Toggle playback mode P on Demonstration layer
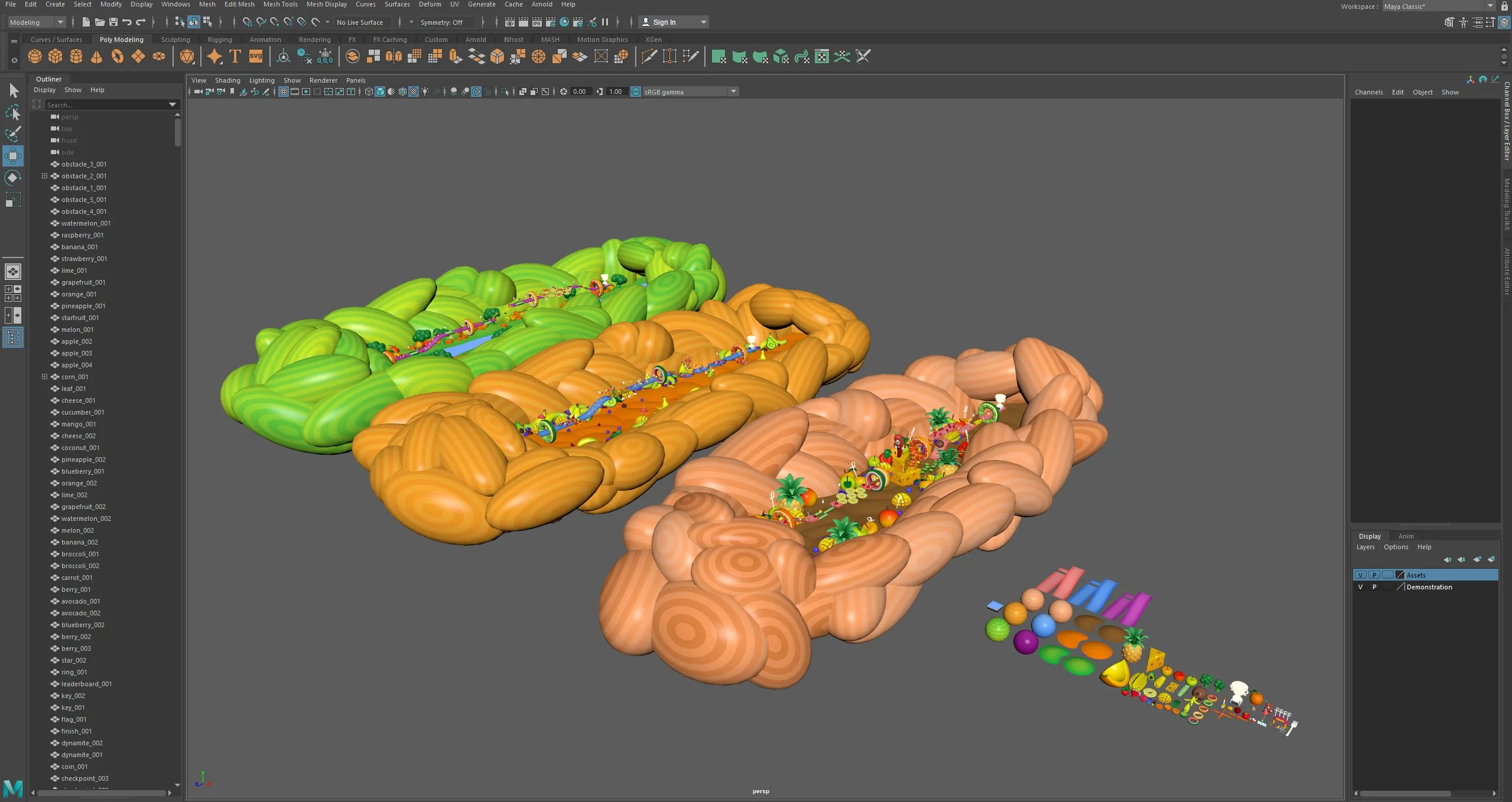This screenshot has height=802, width=1512. (x=1374, y=587)
